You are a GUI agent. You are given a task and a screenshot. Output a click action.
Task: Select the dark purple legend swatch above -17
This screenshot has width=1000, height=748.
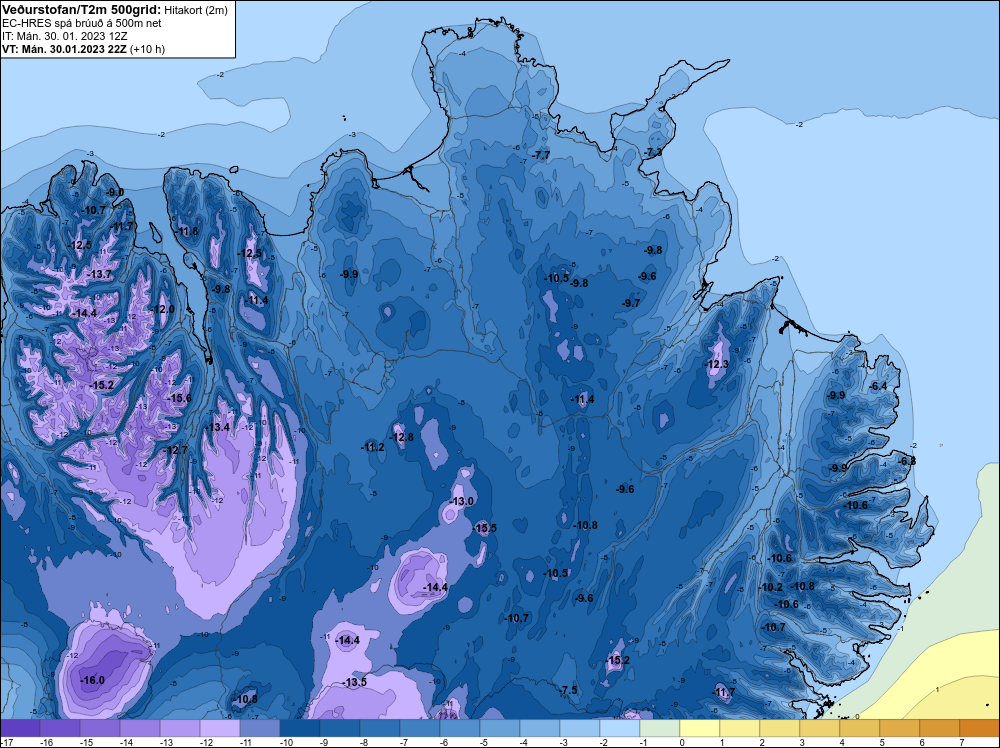pyautogui.click(x=20, y=728)
